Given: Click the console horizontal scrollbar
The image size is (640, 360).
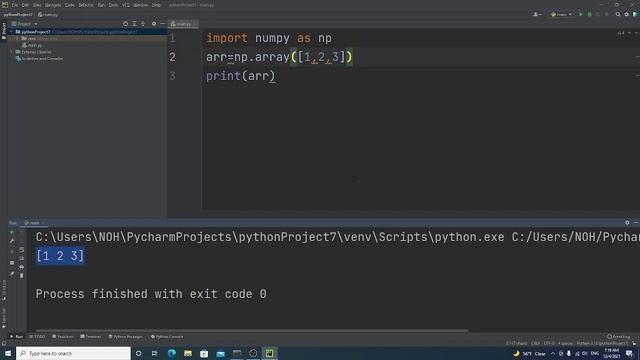Looking at the screenshot, I should (x=252, y=331).
